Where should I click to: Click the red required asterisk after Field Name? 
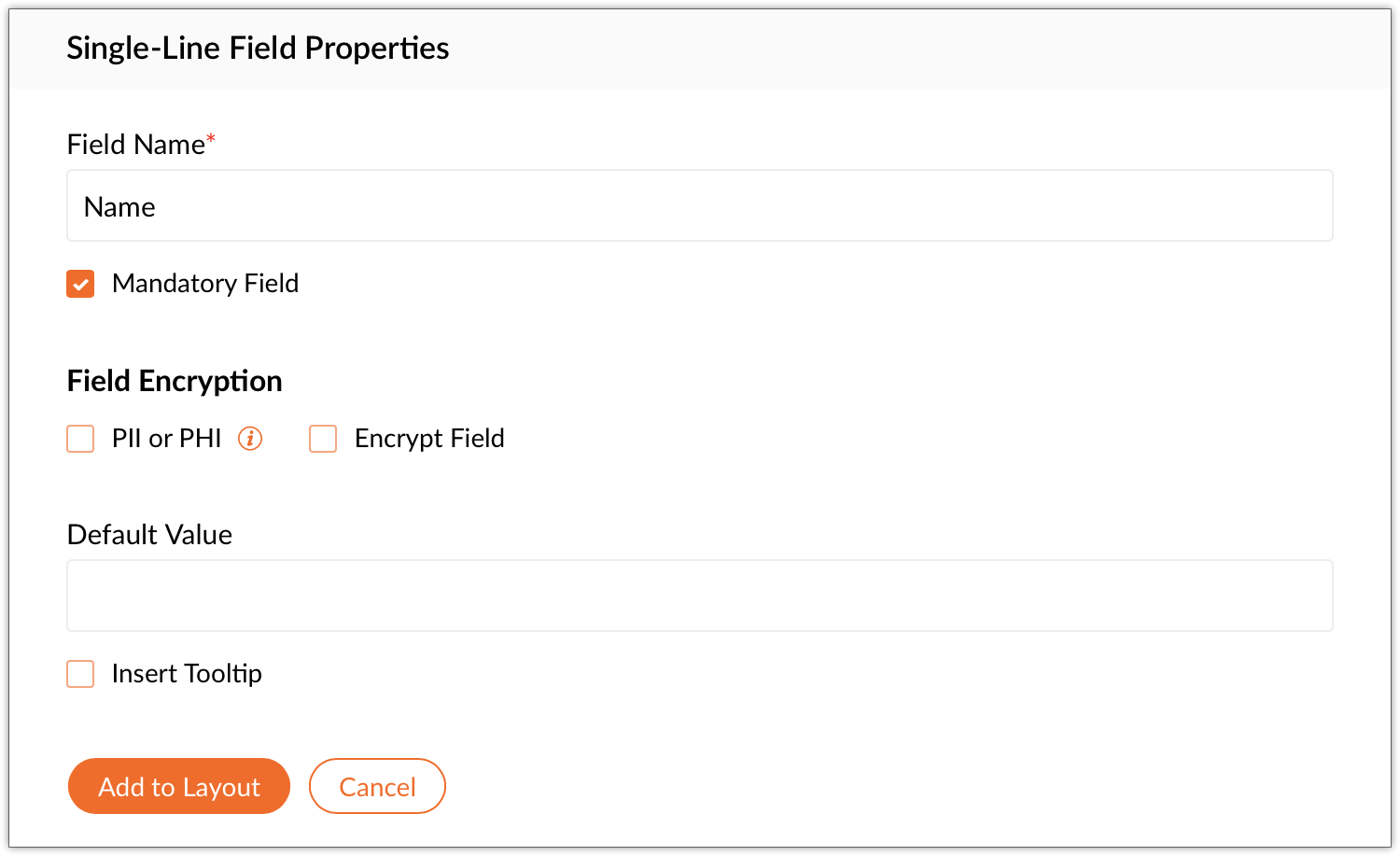coord(211,138)
